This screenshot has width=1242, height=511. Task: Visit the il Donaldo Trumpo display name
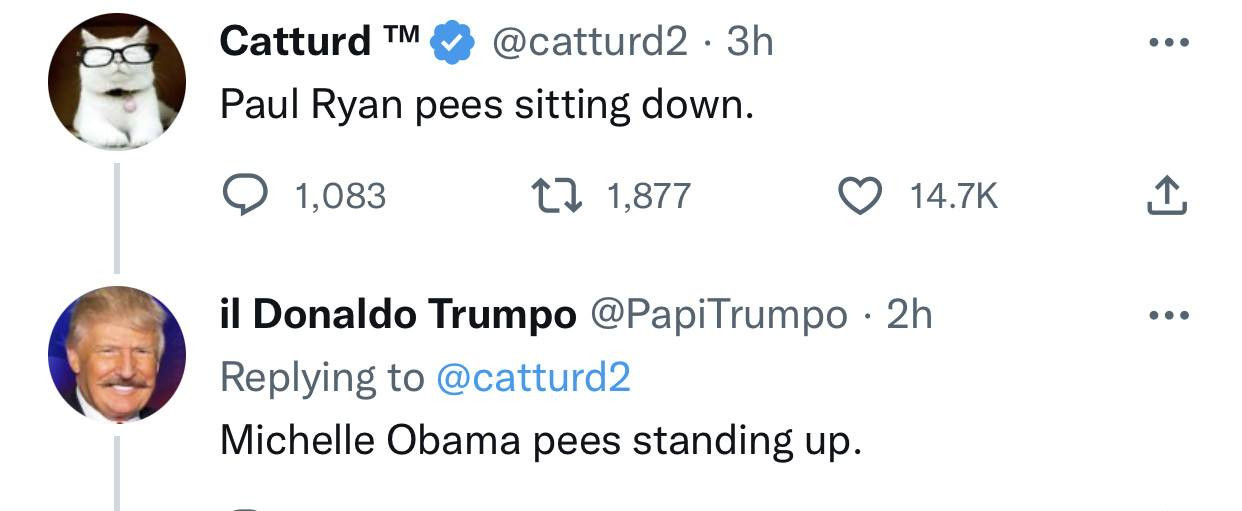[x=398, y=315]
